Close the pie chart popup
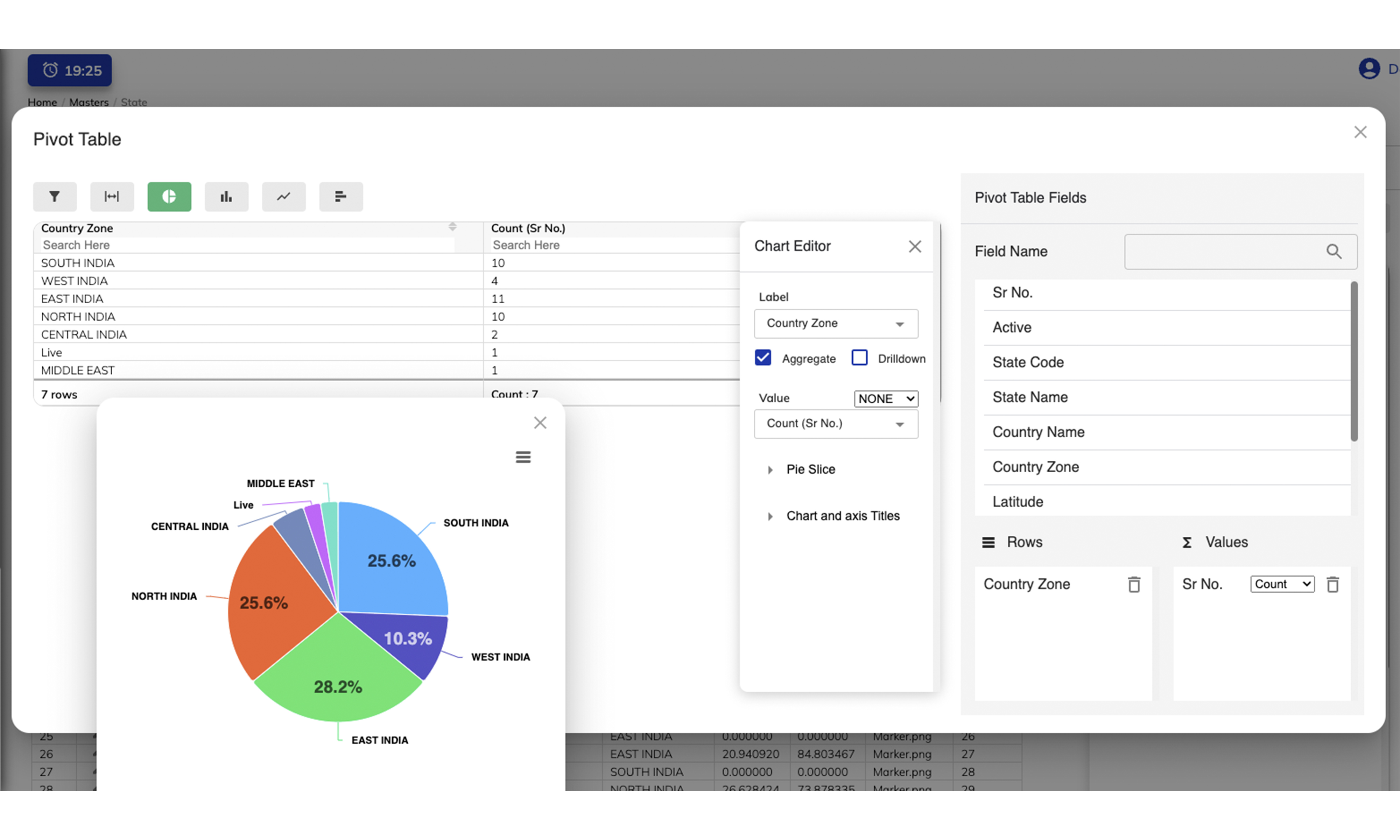The width and height of the screenshot is (1400, 840). pos(540,423)
